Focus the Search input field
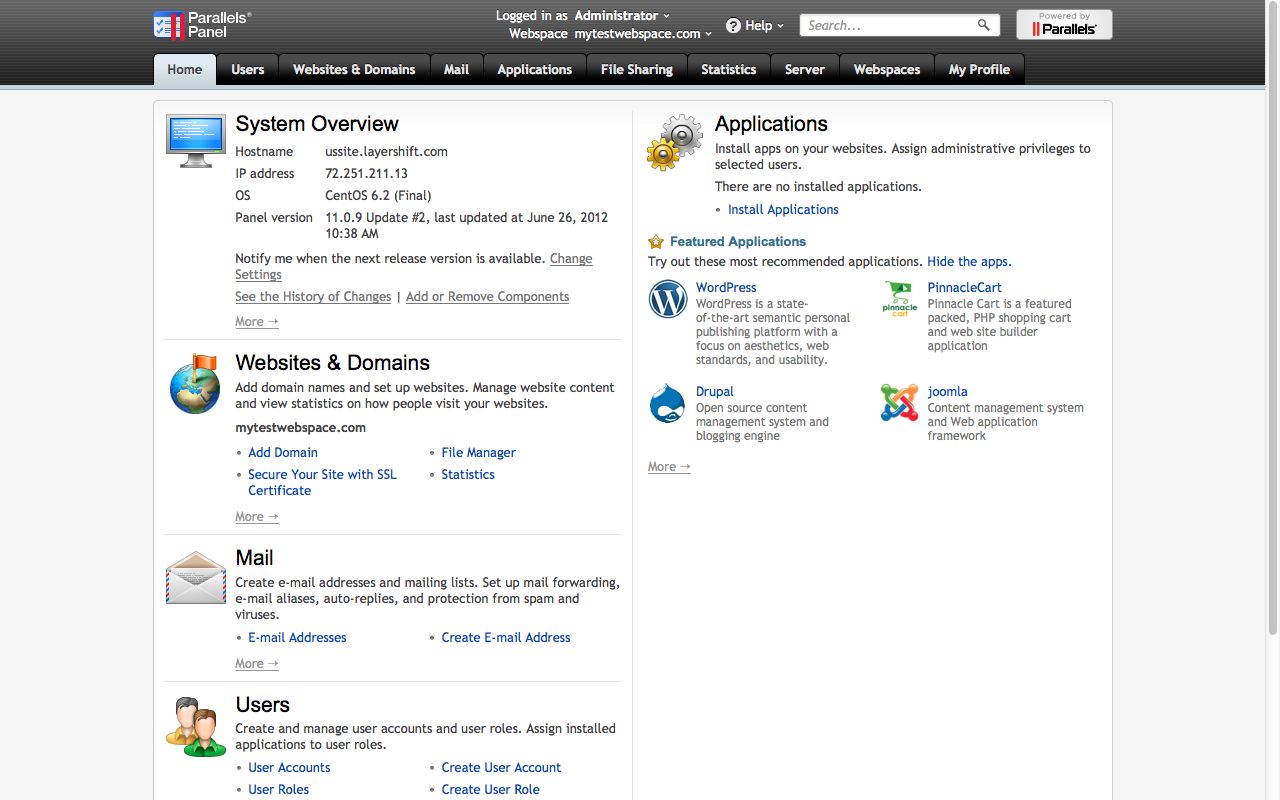The image size is (1280, 800). click(x=887, y=25)
